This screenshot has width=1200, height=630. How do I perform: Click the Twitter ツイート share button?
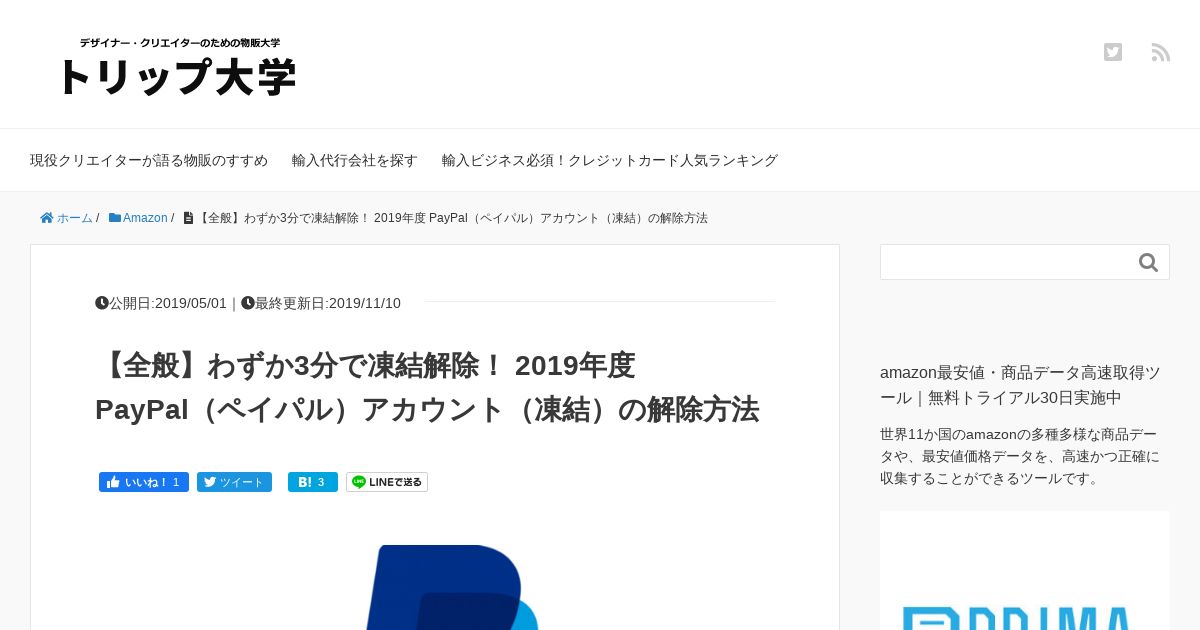234,482
